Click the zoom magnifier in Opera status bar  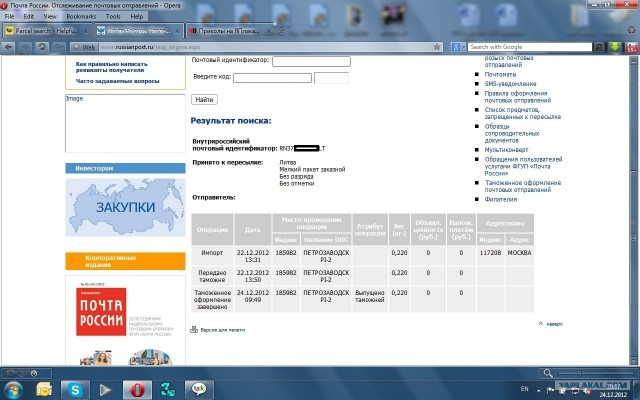tap(548, 373)
